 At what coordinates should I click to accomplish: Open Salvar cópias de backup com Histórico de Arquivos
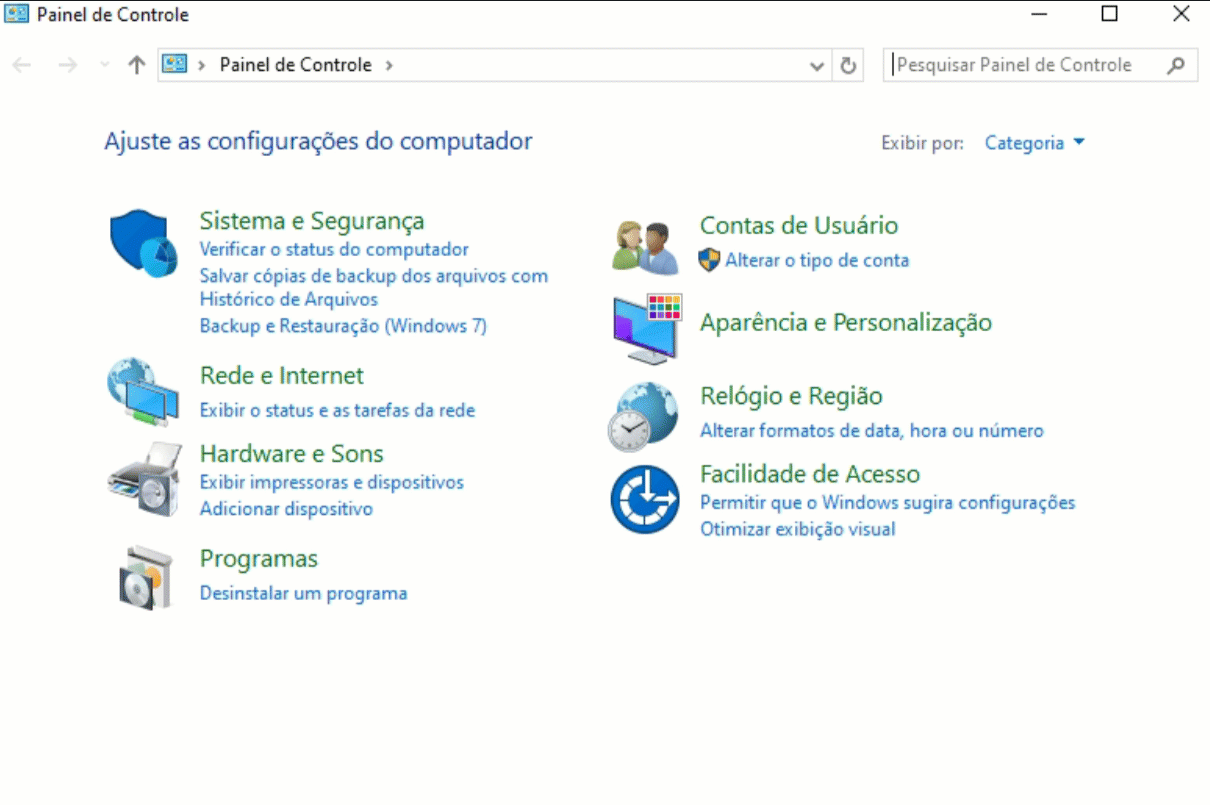374,287
